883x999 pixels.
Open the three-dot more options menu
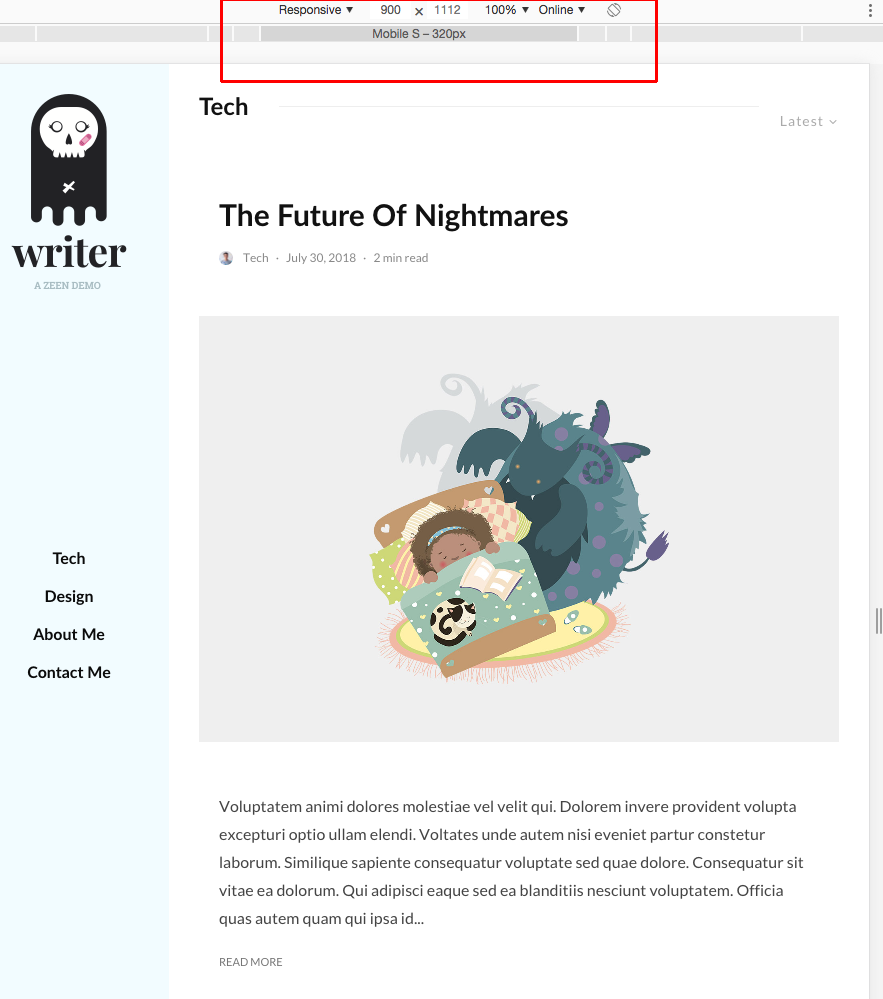pos(870,10)
